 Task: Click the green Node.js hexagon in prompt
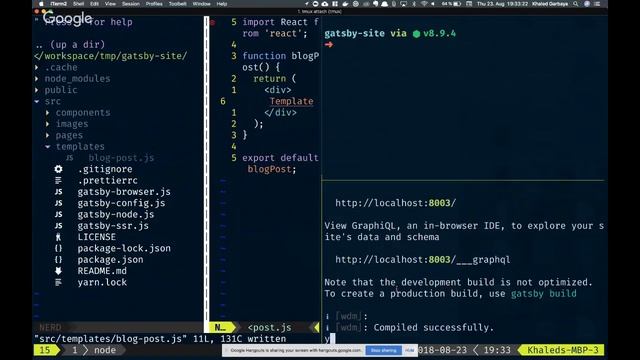[x=416, y=34]
